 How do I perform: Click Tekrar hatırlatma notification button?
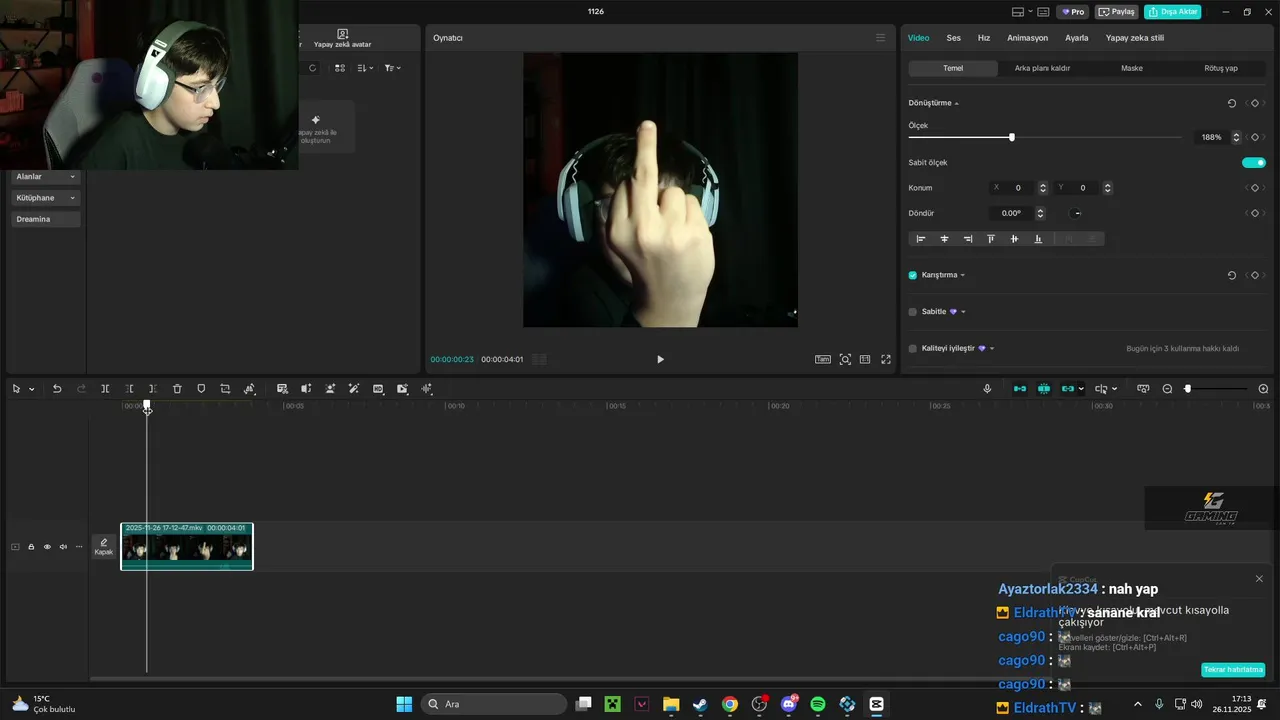pos(1233,670)
